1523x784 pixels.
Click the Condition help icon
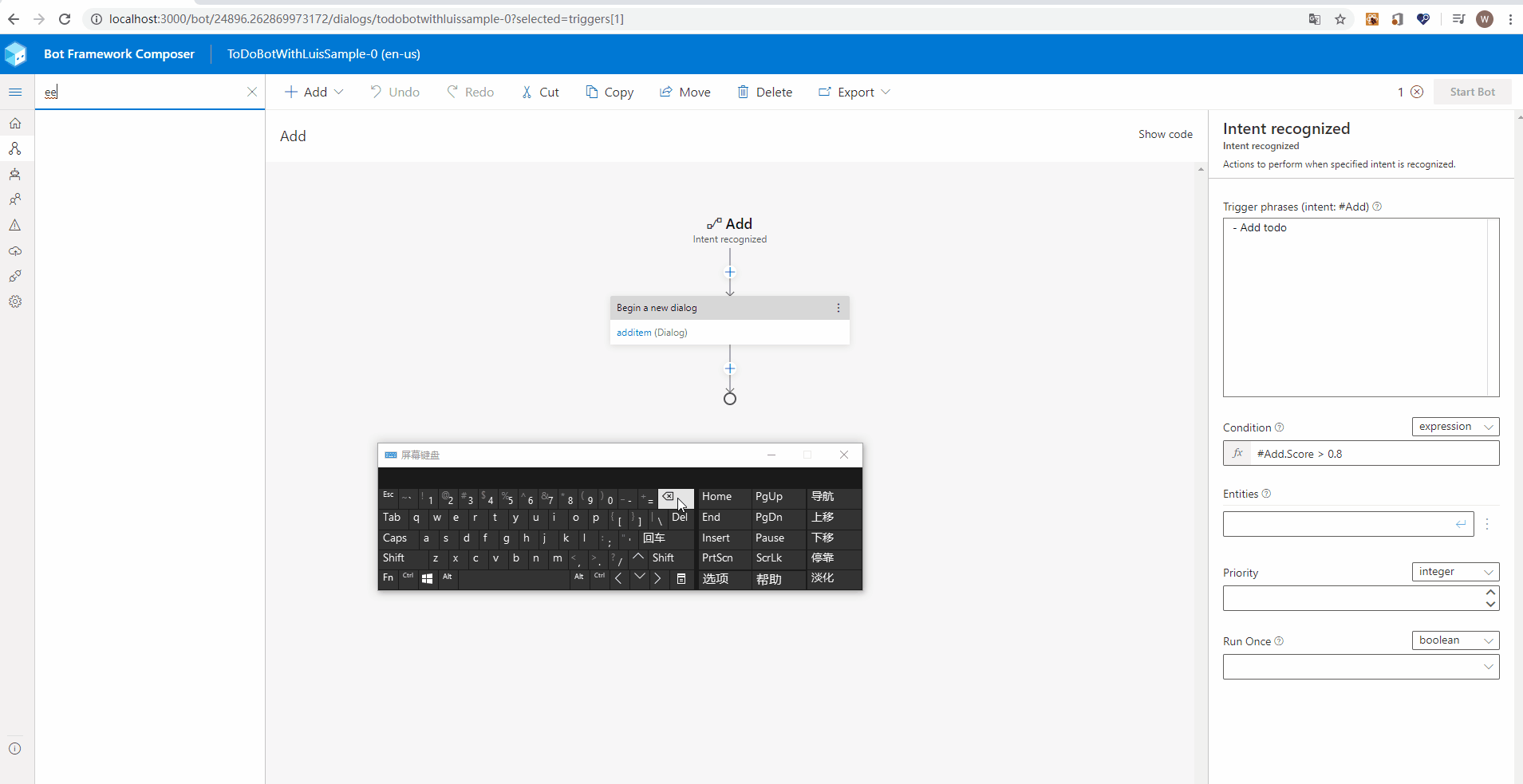point(1279,427)
